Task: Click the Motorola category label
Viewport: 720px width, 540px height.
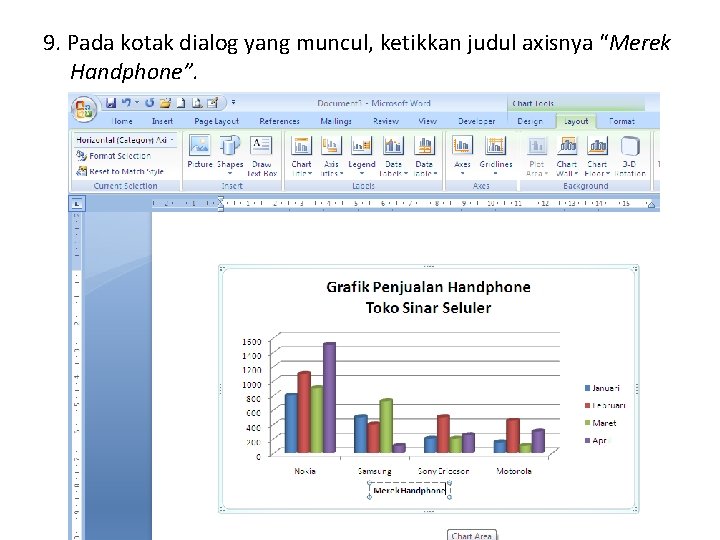Action: point(514,471)
